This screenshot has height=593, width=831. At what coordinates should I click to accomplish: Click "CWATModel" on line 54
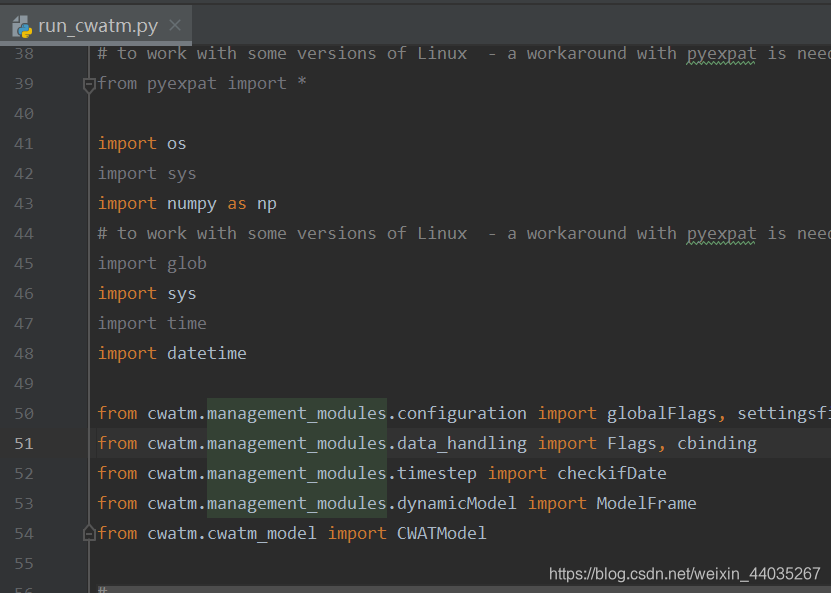coord(441,533)
